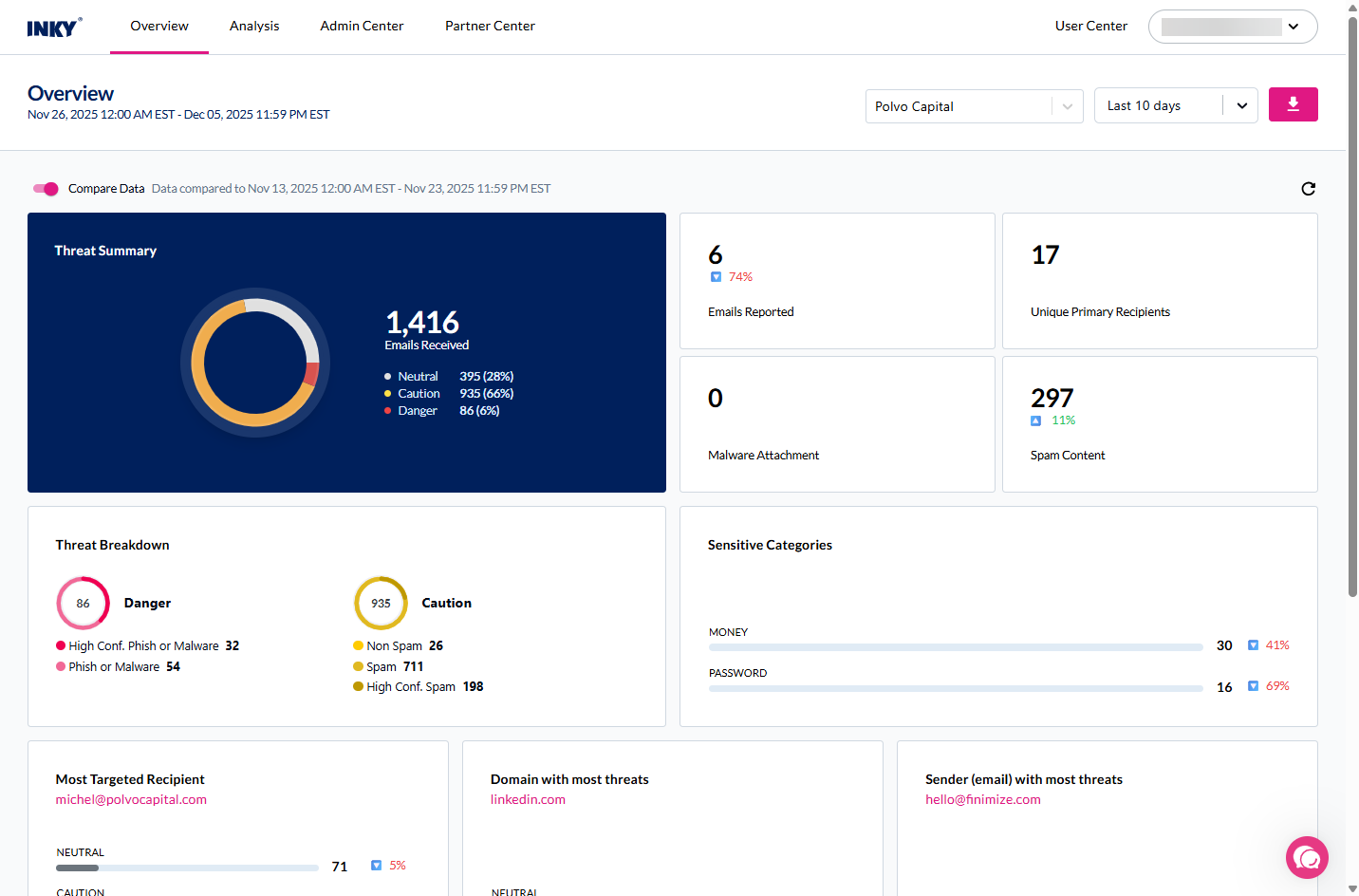This screenshot has width=1359, height=896.
Task: Toggle the Compare Data switch off
Action: [46, 189]
